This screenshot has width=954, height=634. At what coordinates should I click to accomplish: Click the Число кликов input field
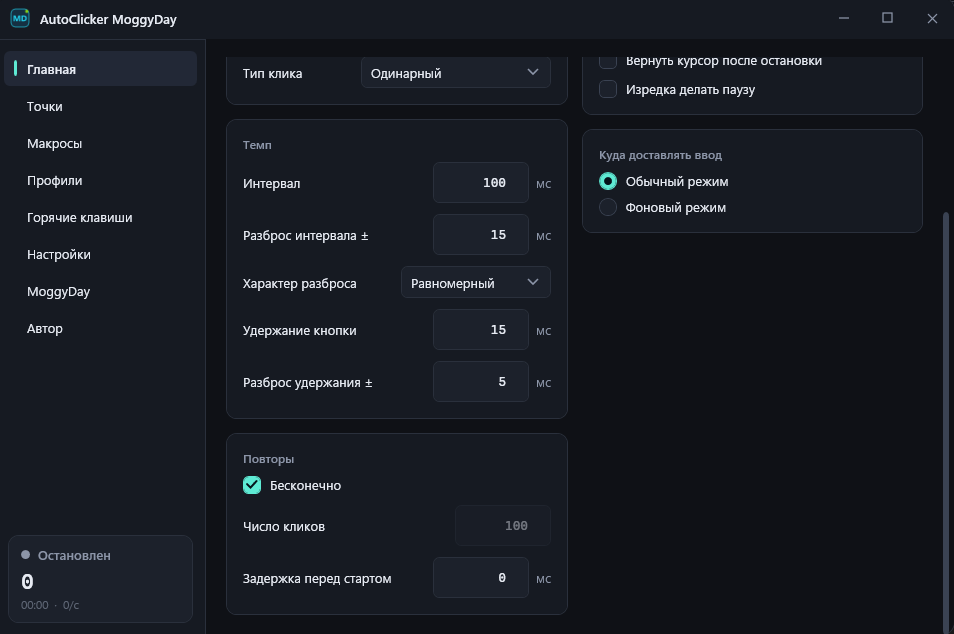point(503,526)
